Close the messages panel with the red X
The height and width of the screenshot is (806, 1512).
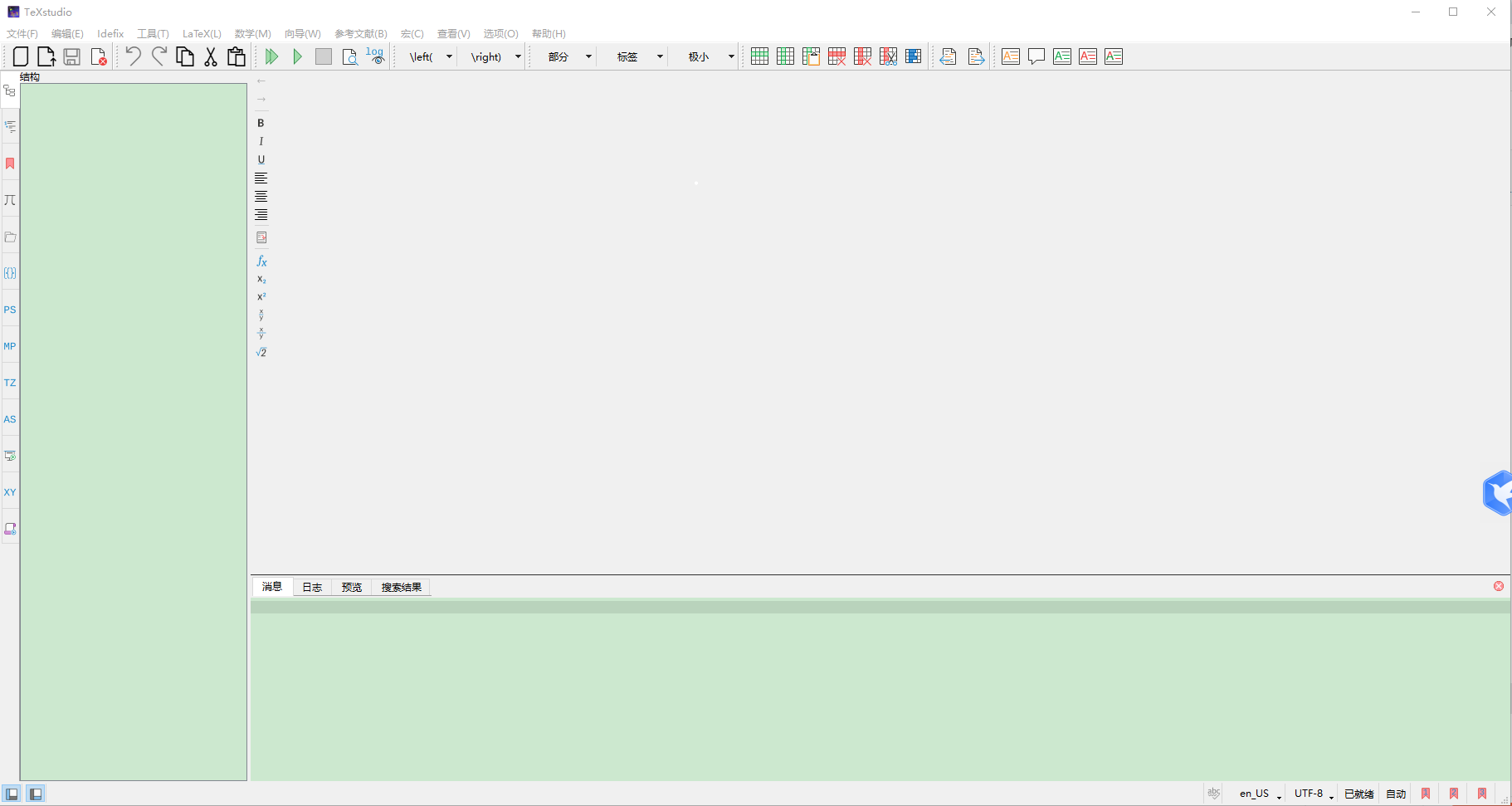[1499, 586]
